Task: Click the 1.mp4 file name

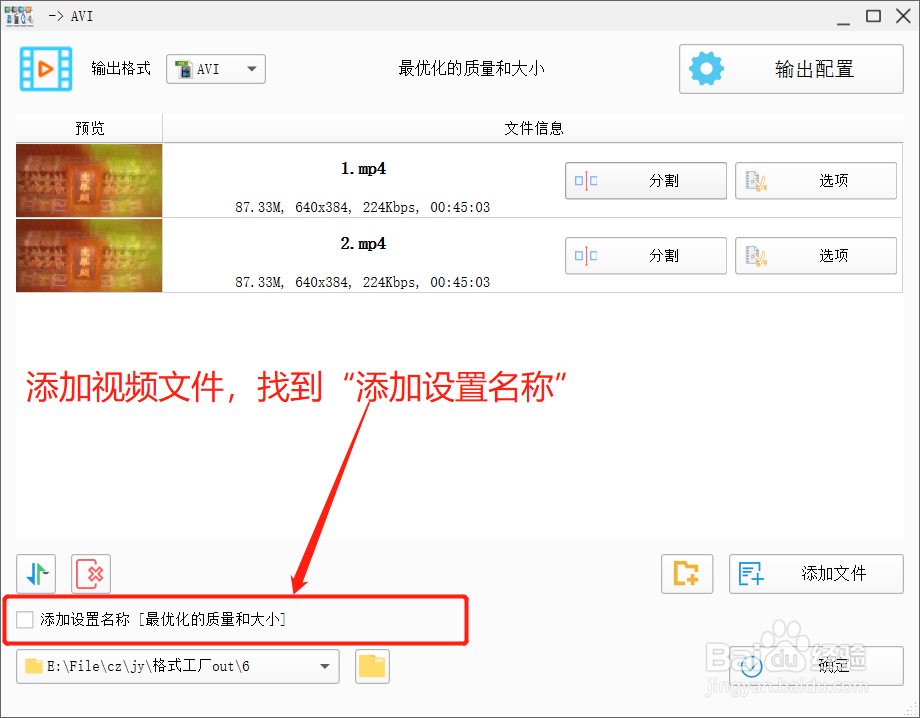Action: tap(363, 169)
